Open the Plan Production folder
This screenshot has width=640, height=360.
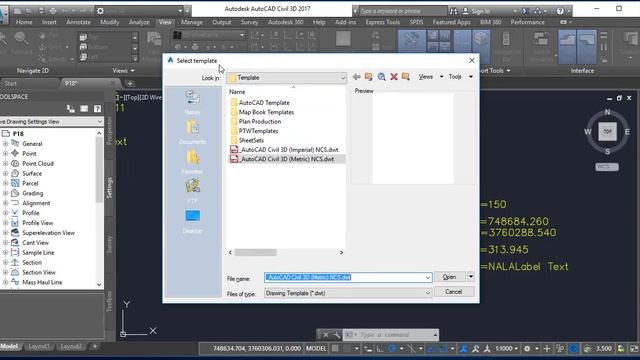[256, 122]
